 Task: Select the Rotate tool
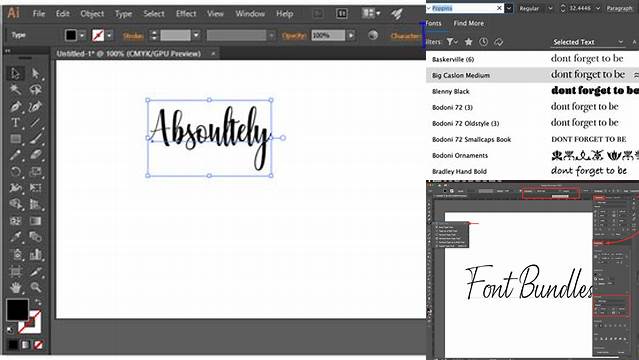point(15,171)
